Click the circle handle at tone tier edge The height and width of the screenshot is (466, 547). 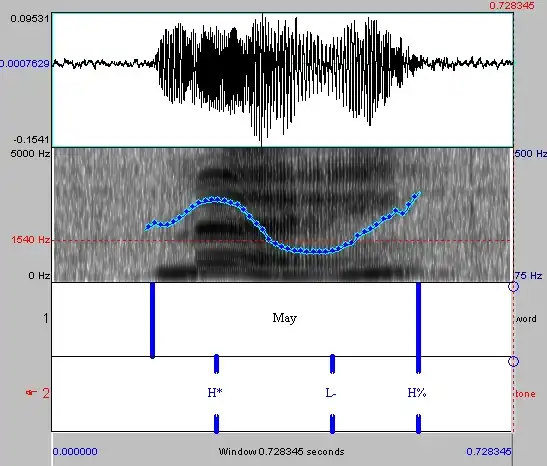click(513, 361)
